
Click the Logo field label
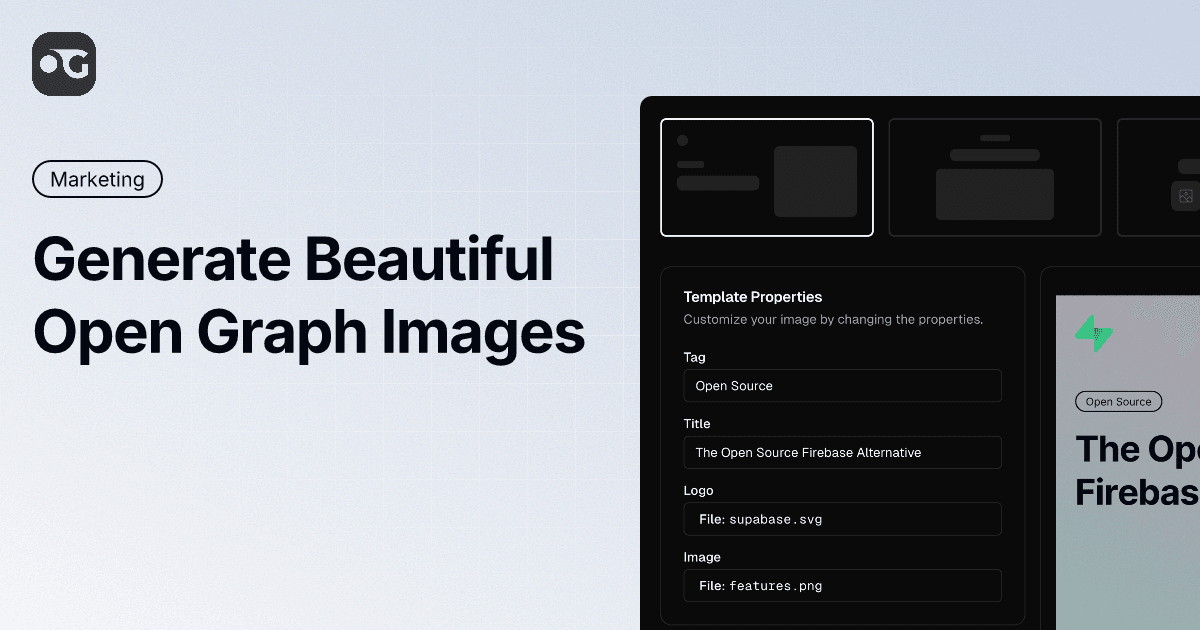tap(699, 491)
